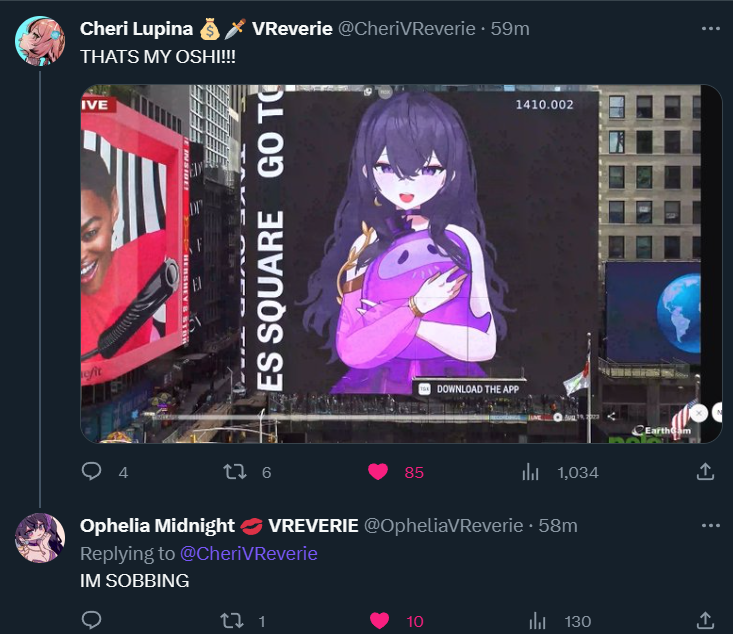Share Cheri Lupina's tweet
Viewport: 733px width, 634px height.
pyautogui.click(x=705, y=472)
